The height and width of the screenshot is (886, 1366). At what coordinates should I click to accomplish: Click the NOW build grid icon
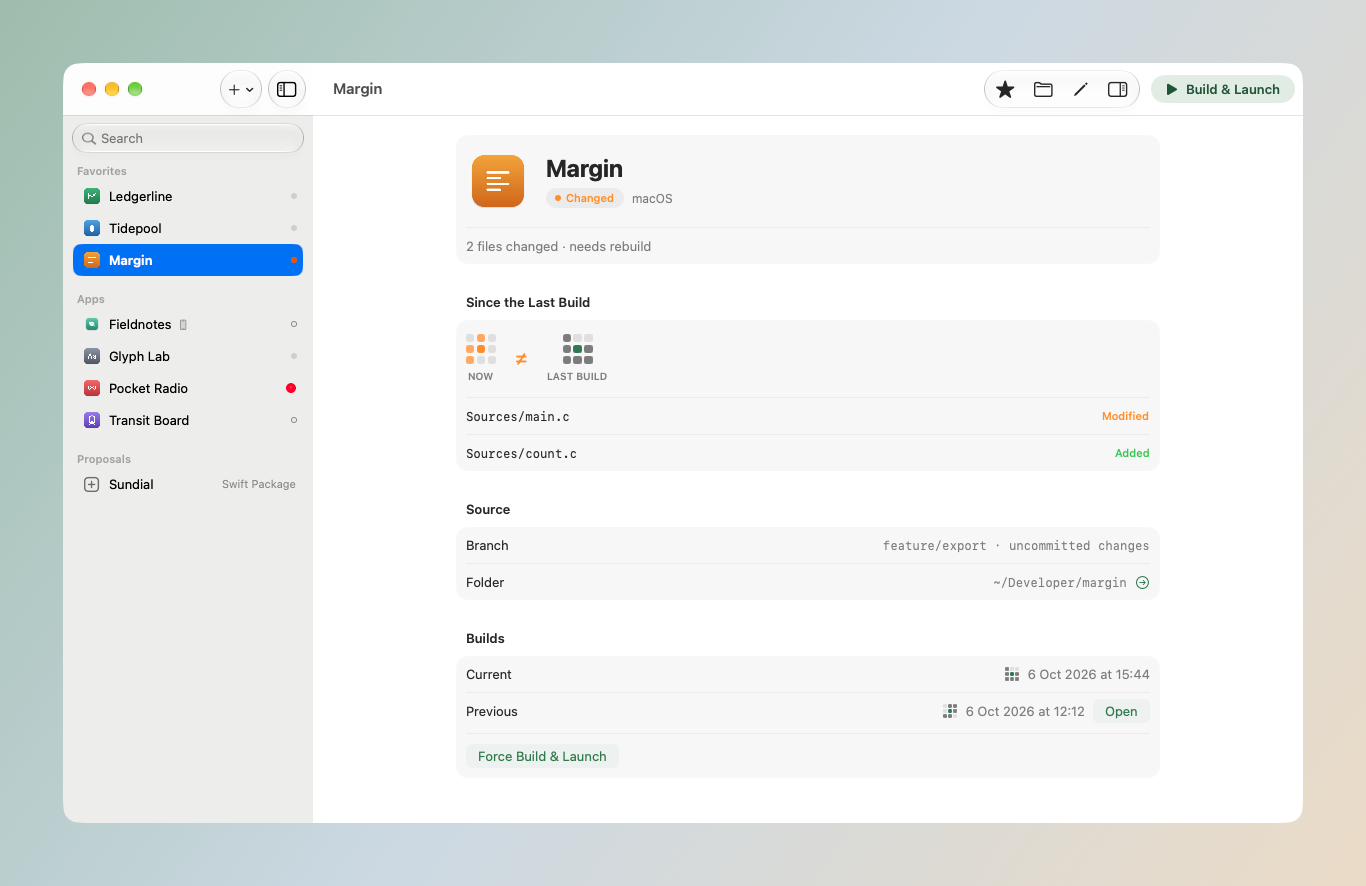(x=481, y=349)
